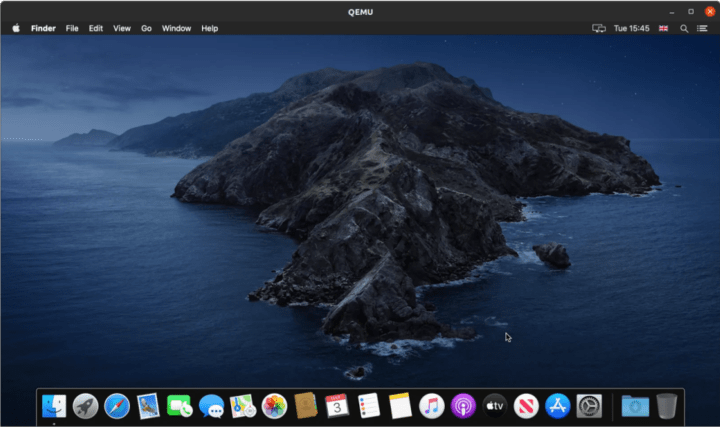Open the Finder menu
This screenshot has height=427, width=720.
tap(43, 28)
